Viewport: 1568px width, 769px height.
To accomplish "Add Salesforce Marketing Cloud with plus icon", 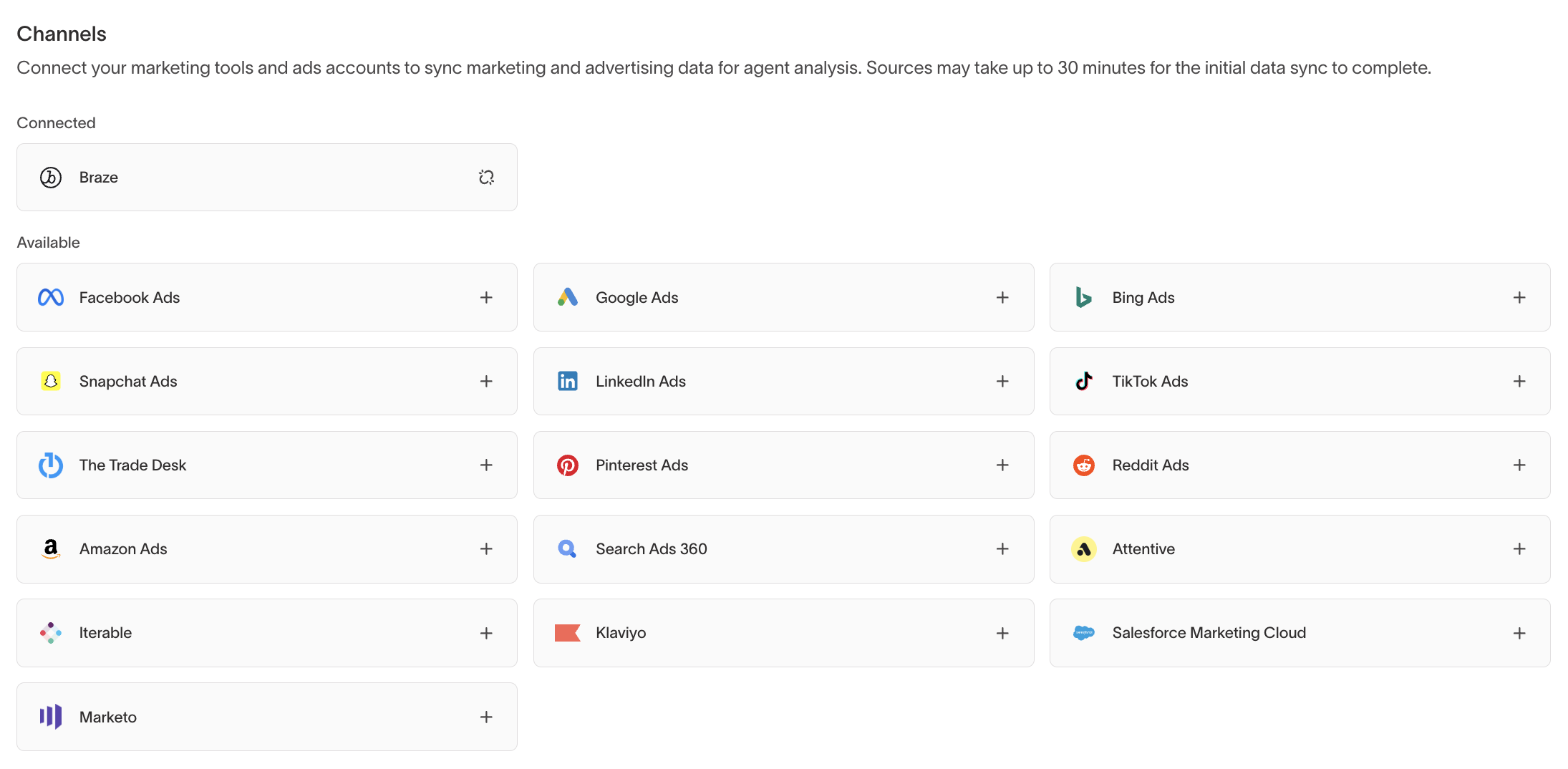I will (x=1519, y=633).
